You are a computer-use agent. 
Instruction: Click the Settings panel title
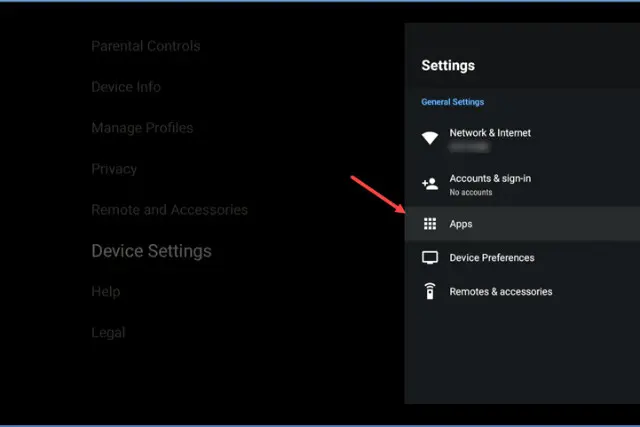[448, 66]
